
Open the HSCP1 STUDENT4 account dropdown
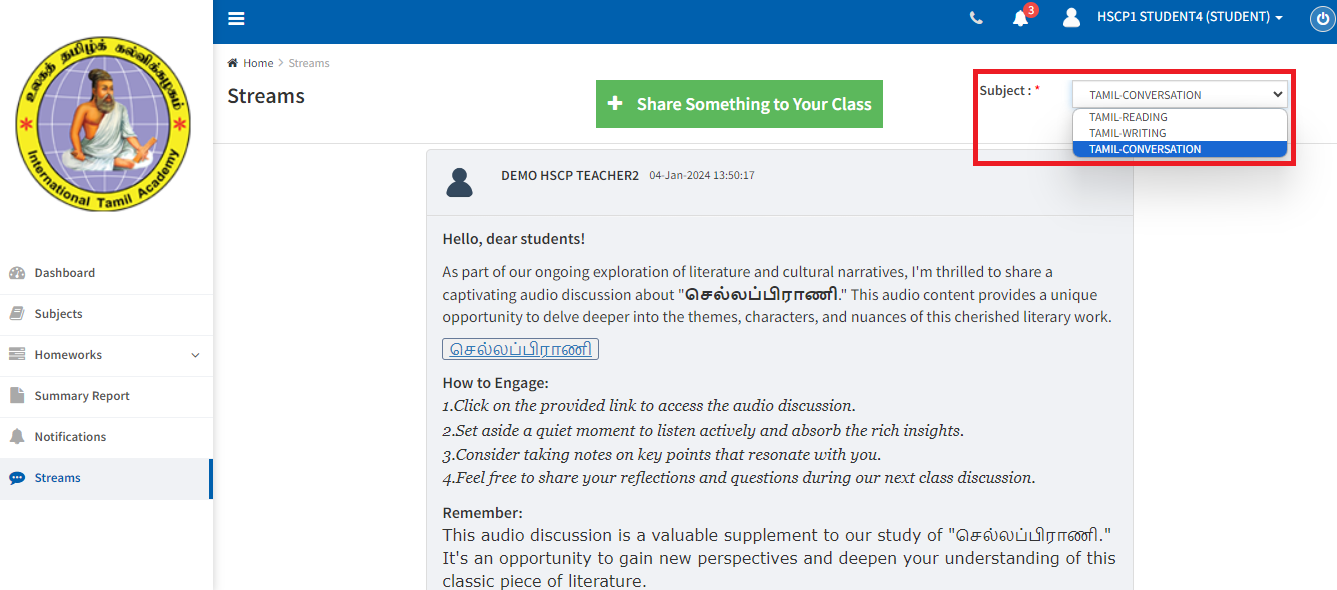pyautogui.click(x=1189, y=17)
